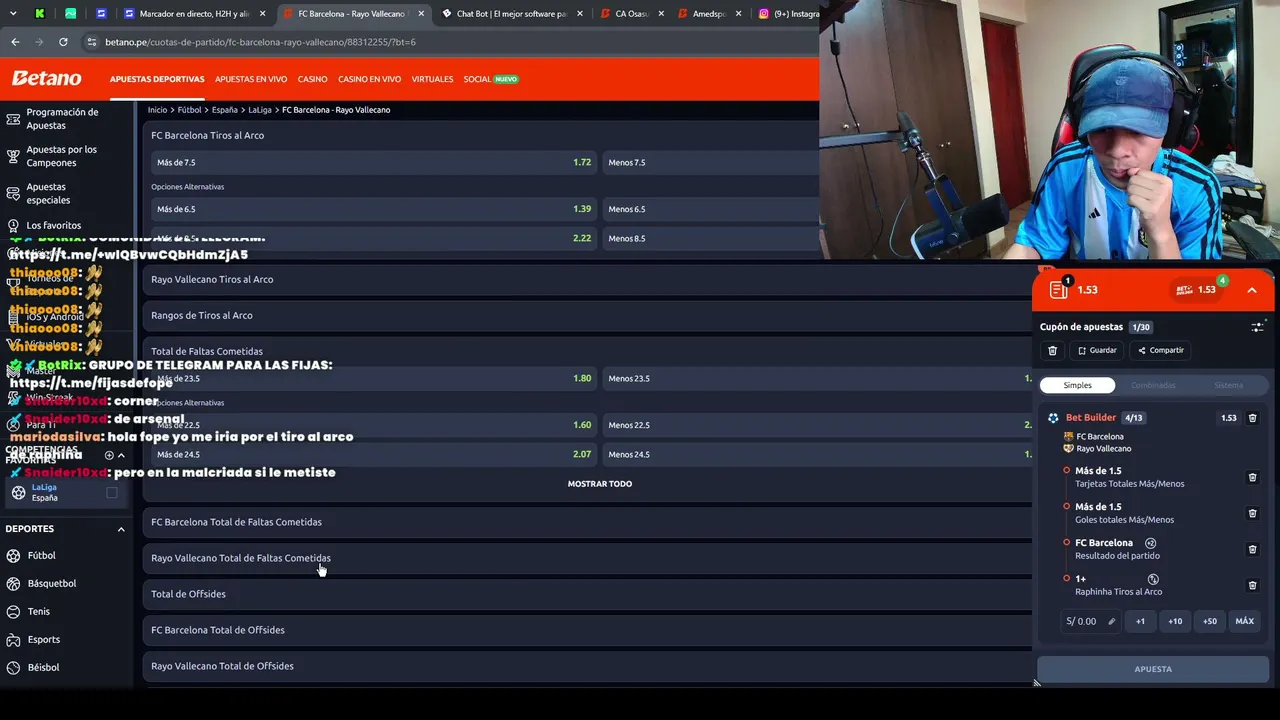Place bet with the APUESTA button

1153,669
